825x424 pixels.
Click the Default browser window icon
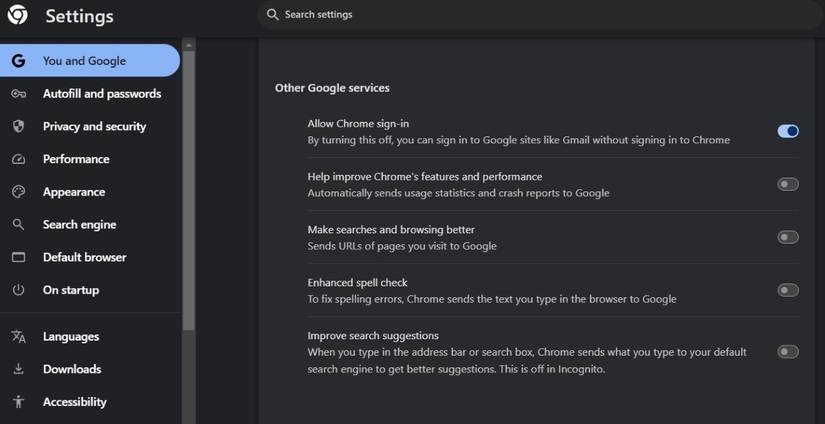(18, 257)
